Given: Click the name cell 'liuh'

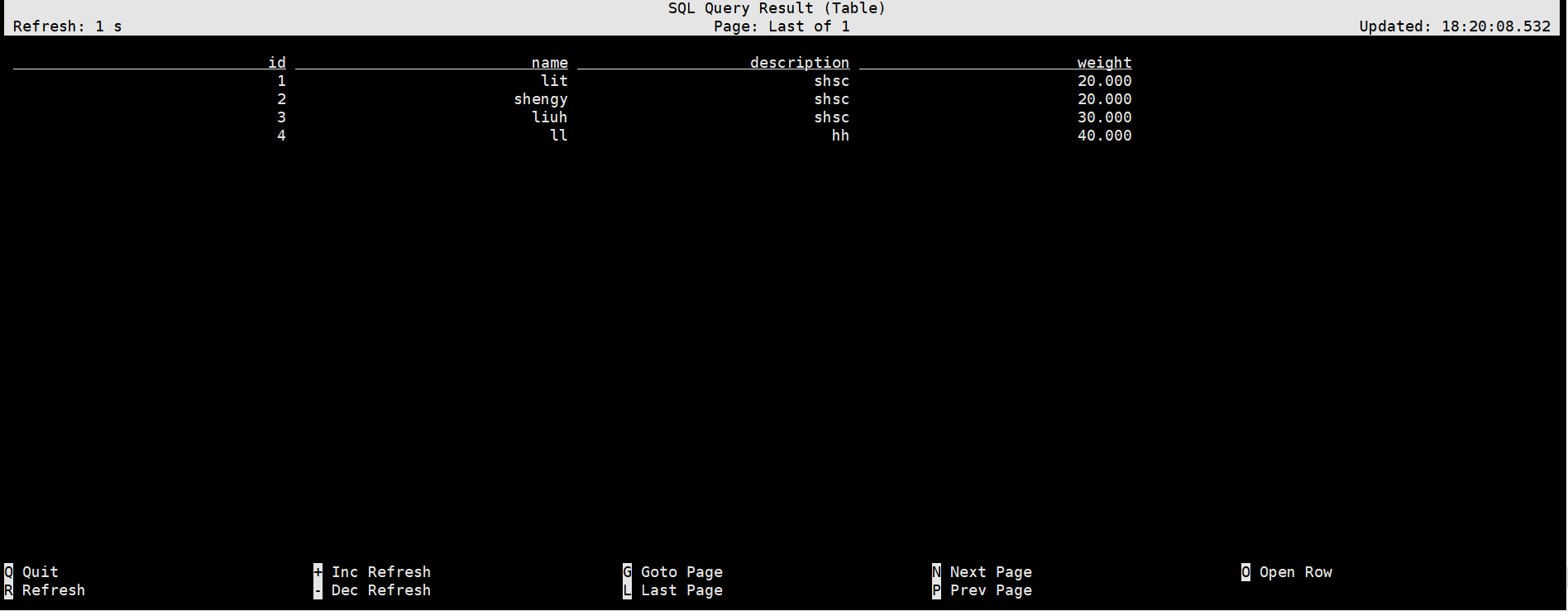Looking at the screenshot, I should click(550, 117).
